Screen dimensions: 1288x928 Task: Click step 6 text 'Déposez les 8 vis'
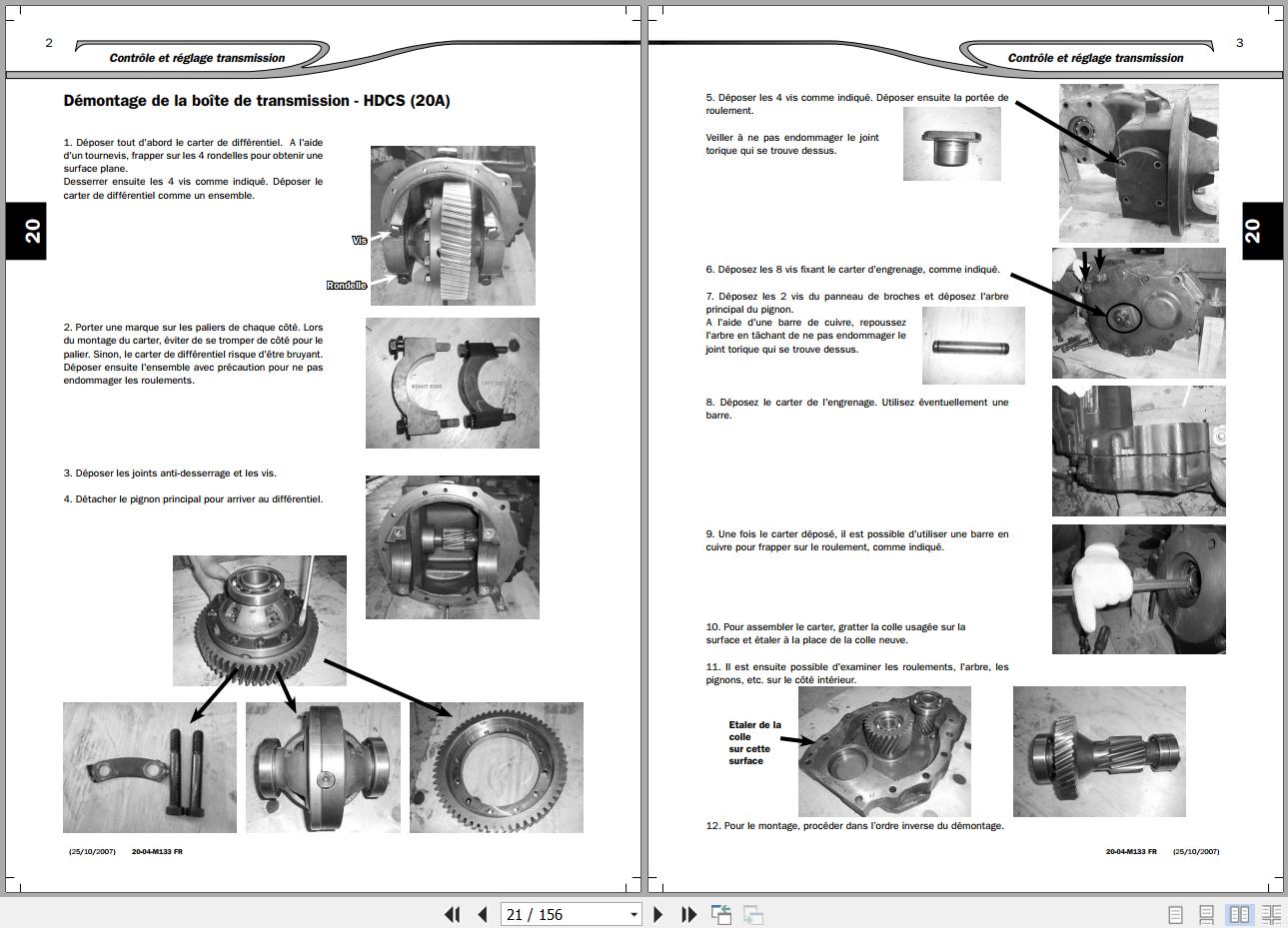[x=852, y=270]
